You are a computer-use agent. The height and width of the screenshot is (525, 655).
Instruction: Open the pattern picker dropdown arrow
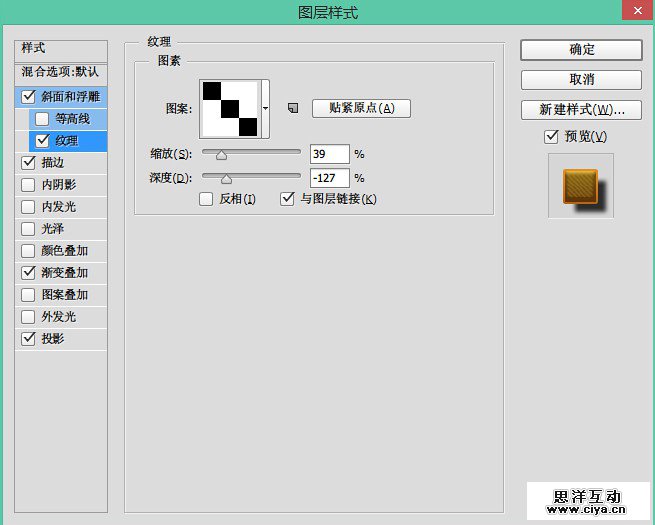[265, 108]
